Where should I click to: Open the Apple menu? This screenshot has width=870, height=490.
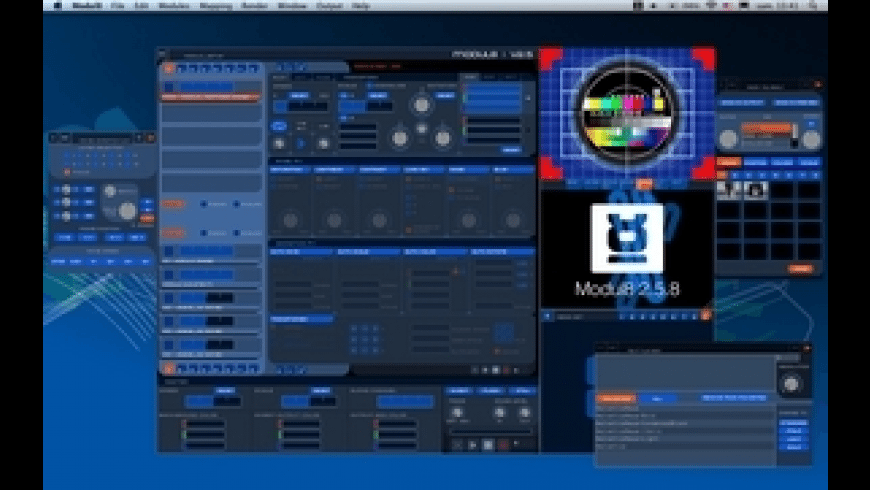tap(57, 6)
